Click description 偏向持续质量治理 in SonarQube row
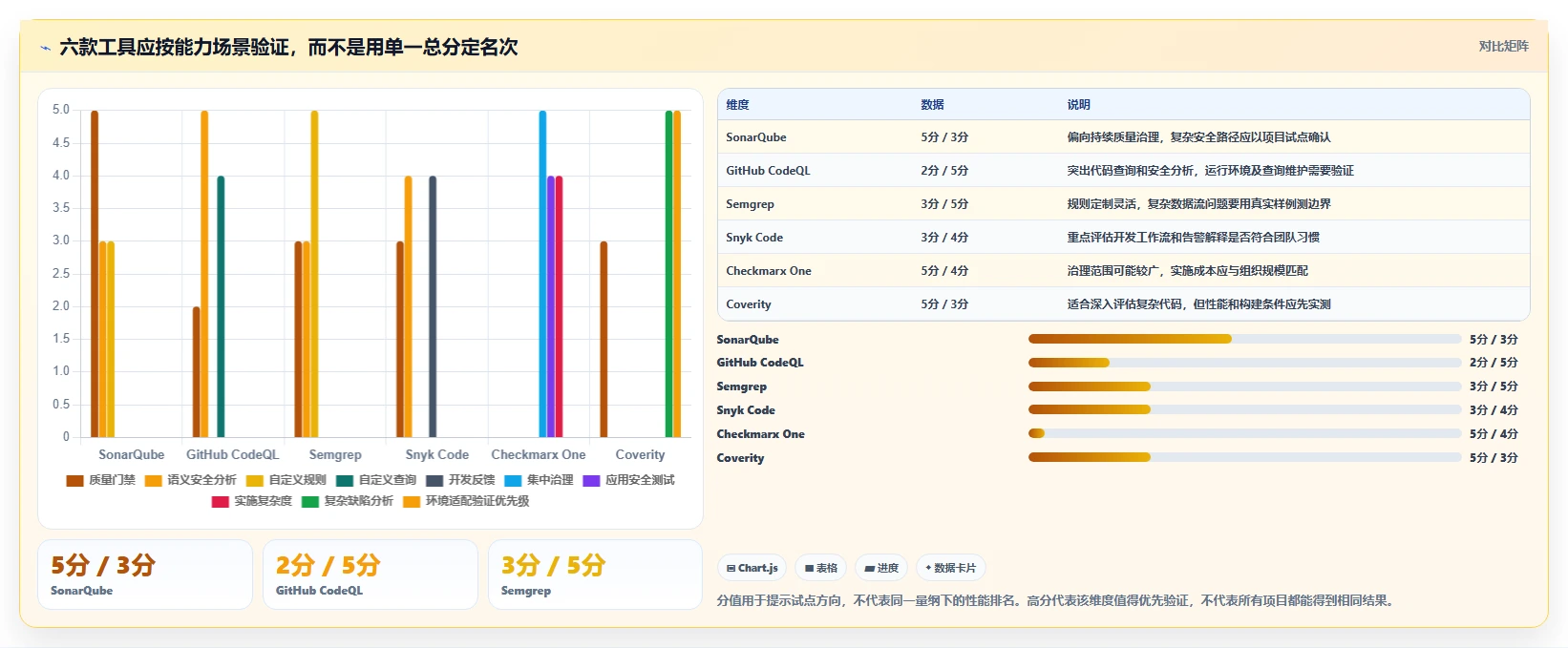Viewport: 1568px width, 648px height. [1198, 137]
